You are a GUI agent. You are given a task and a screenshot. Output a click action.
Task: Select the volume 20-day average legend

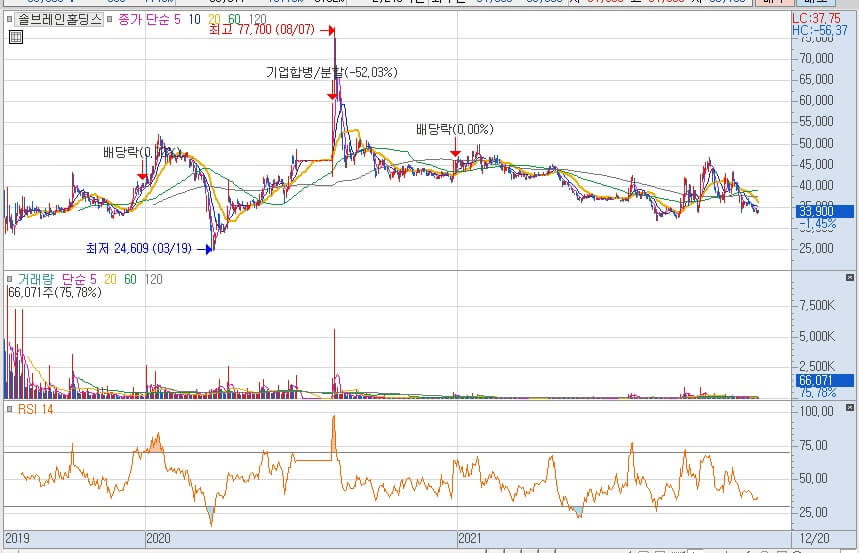point(110,280)
